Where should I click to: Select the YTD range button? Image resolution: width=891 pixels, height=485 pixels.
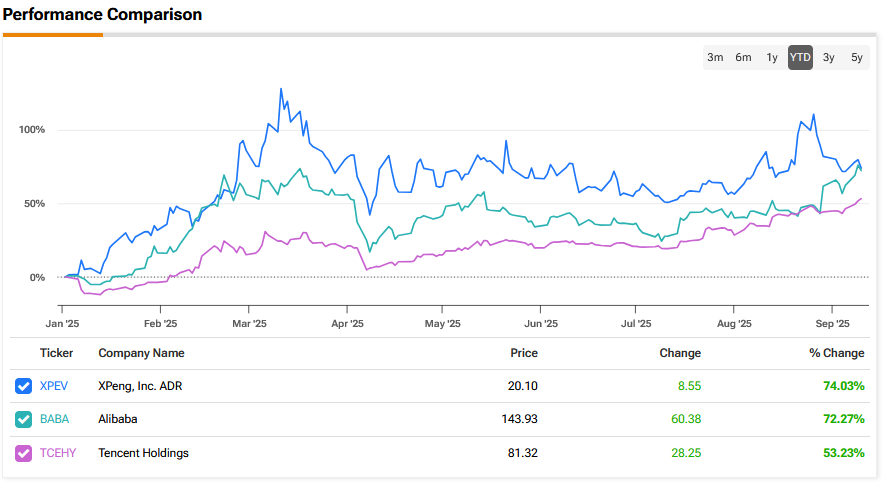click(x=800, y=57)
